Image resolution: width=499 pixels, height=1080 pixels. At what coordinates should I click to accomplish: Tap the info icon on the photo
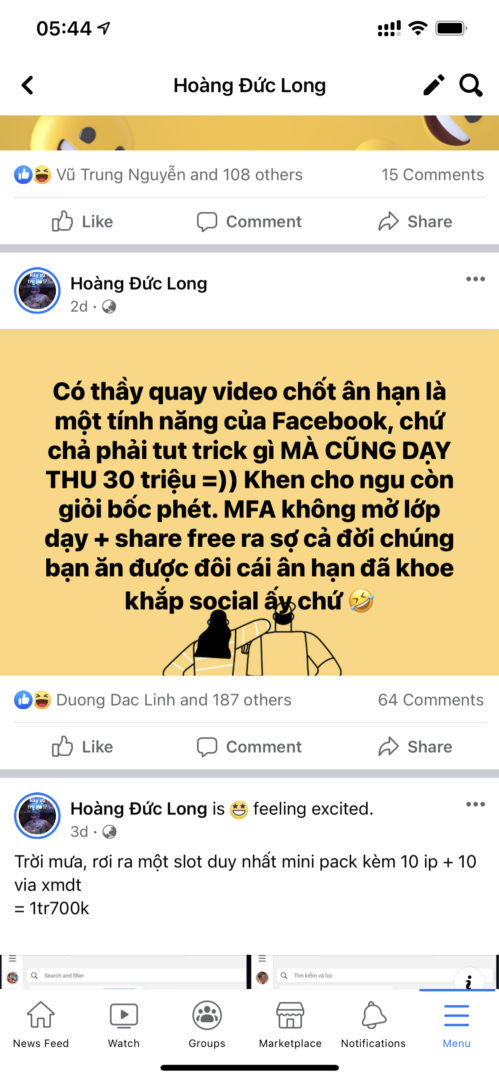click(x=468, y=981)
